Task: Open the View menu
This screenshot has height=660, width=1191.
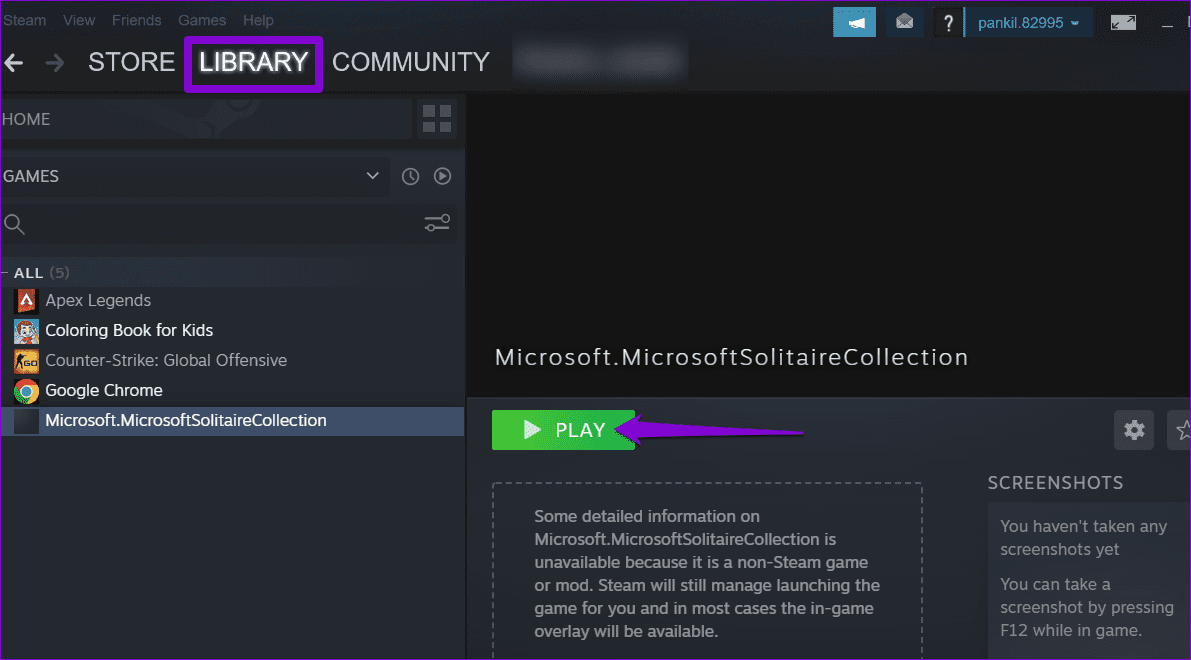Action: (79, 21)
